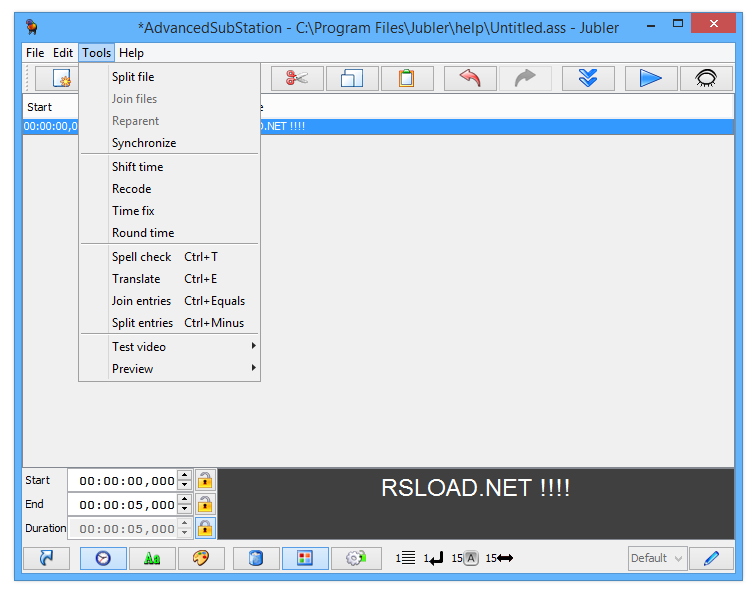Click the eye preview toolbar icon

click(706, 78)
